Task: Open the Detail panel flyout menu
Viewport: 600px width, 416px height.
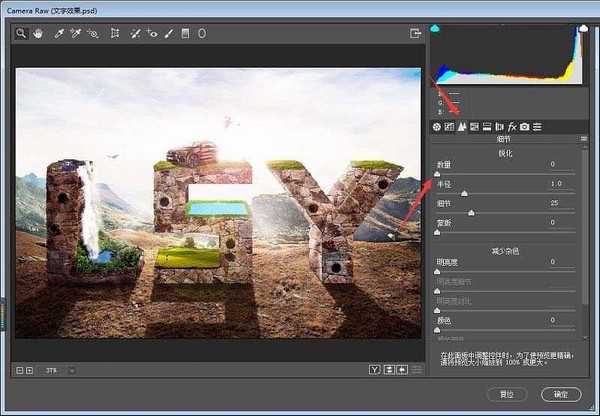Action: (586, 138)
